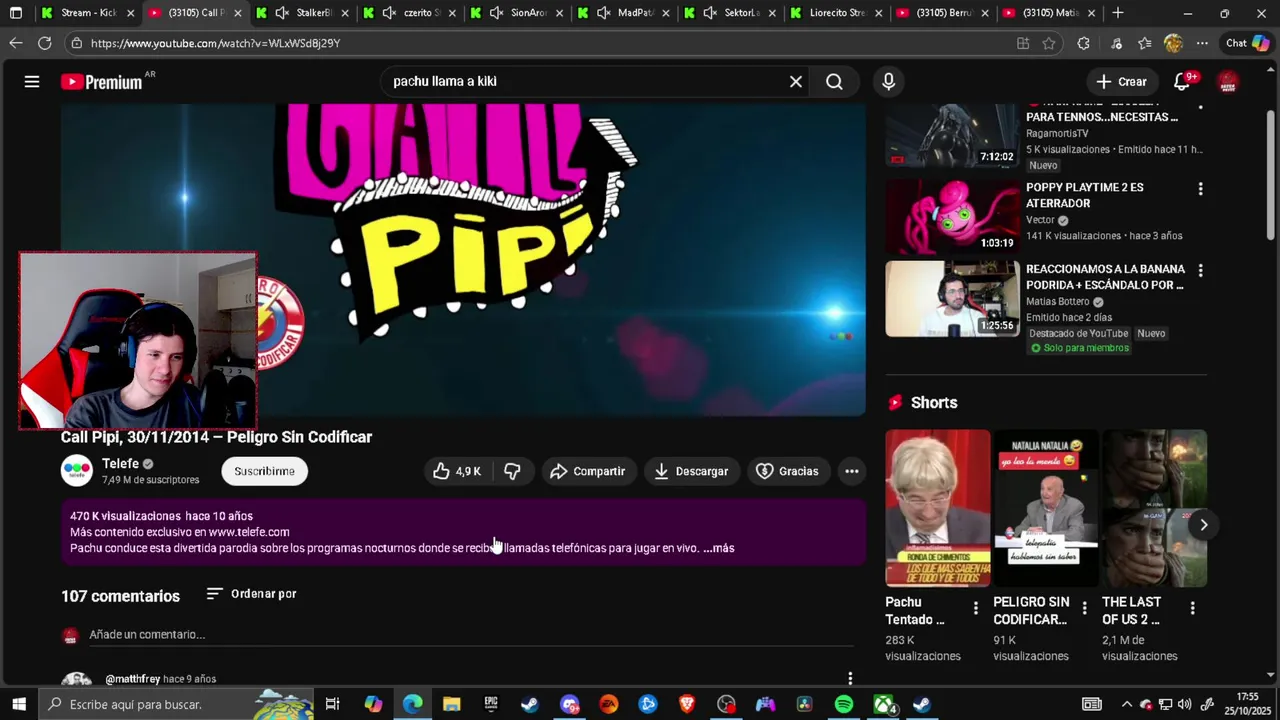Open the Windows Start menu
The height and width of the screenshot is (720, 1280).
point(19,704)
